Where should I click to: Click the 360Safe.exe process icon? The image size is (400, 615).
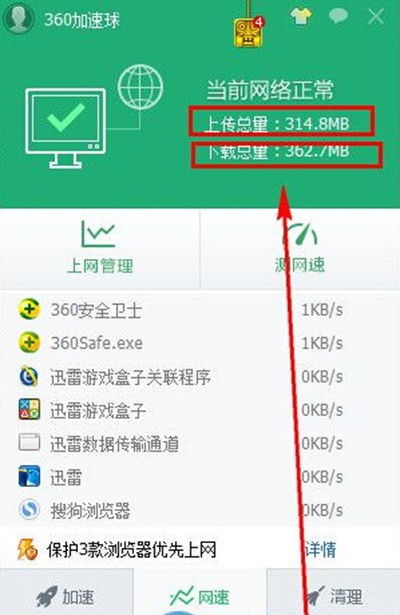click(29, 342)
